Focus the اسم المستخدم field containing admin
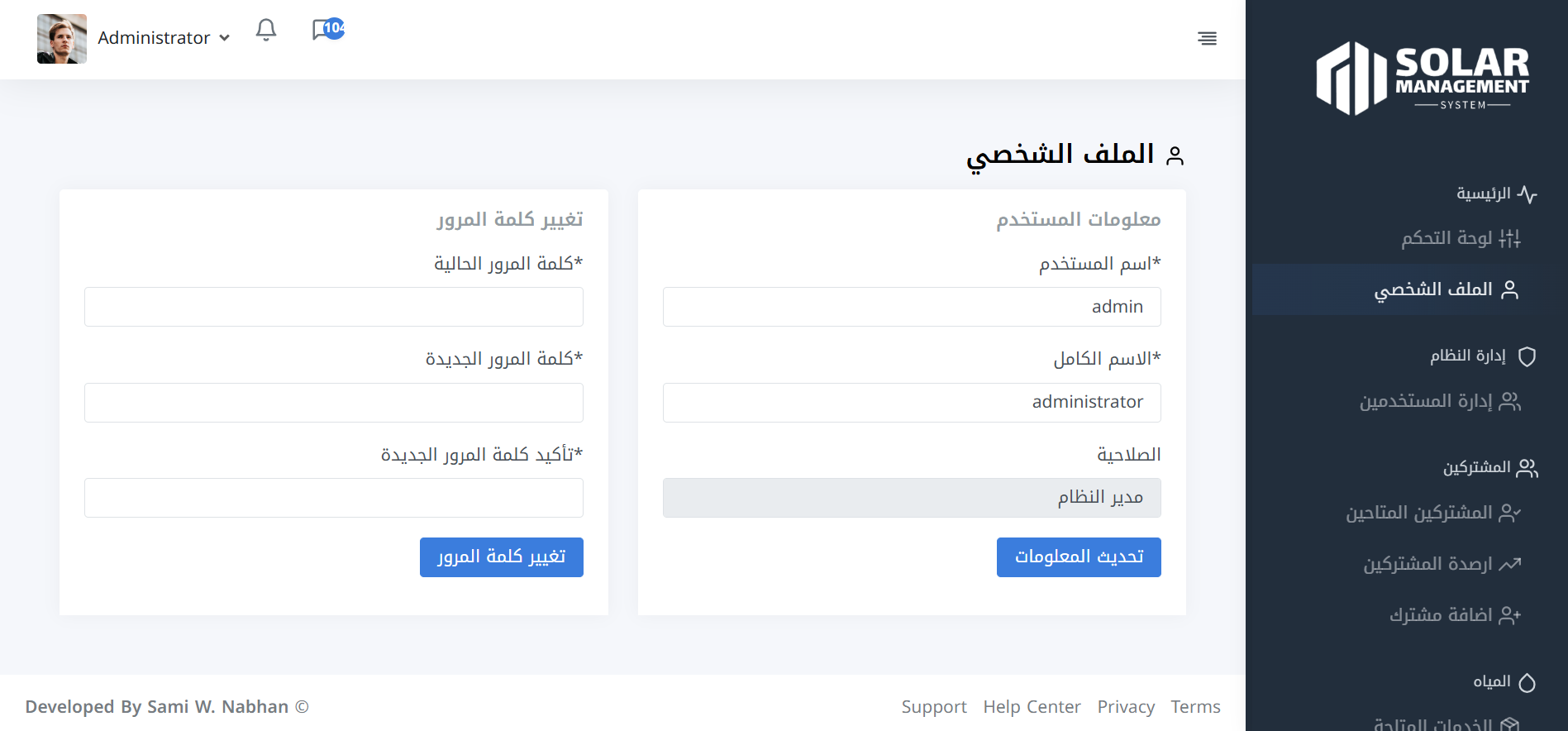This screenshot has height=731, width=1568. (911, 307)
